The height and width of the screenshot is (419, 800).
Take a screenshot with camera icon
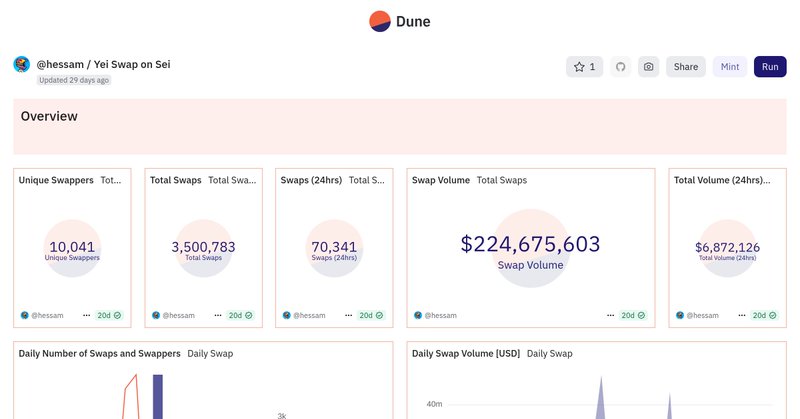point(648,67)
